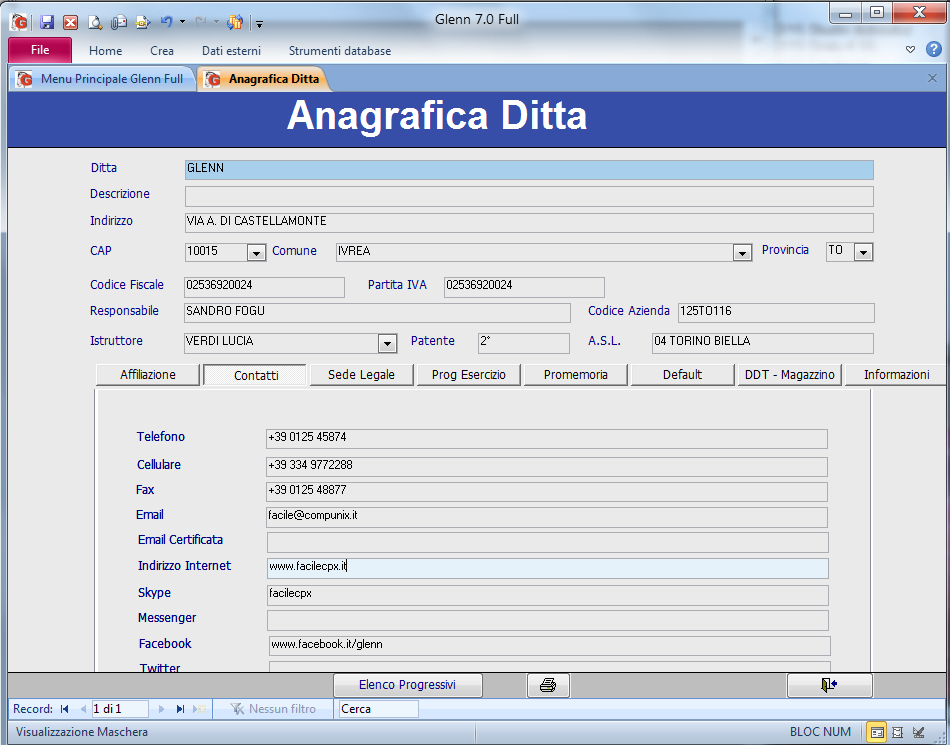
Task: Click the Facebook field
Action: point(550,646)
